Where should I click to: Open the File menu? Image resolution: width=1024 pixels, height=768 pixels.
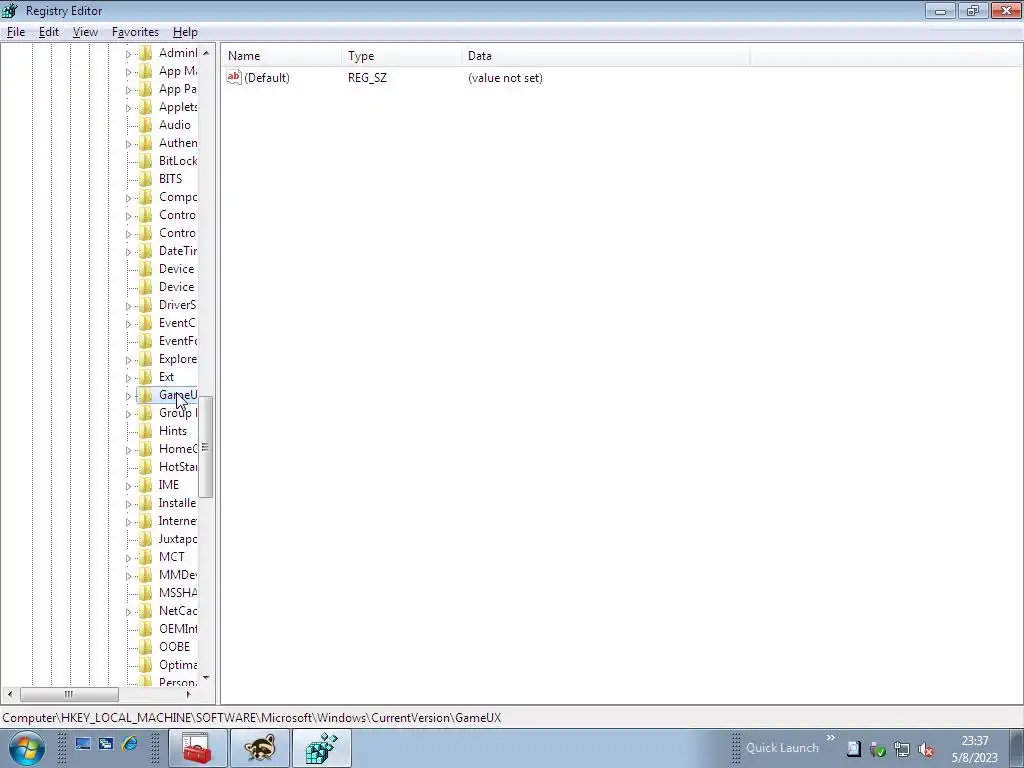pos(16,32)
